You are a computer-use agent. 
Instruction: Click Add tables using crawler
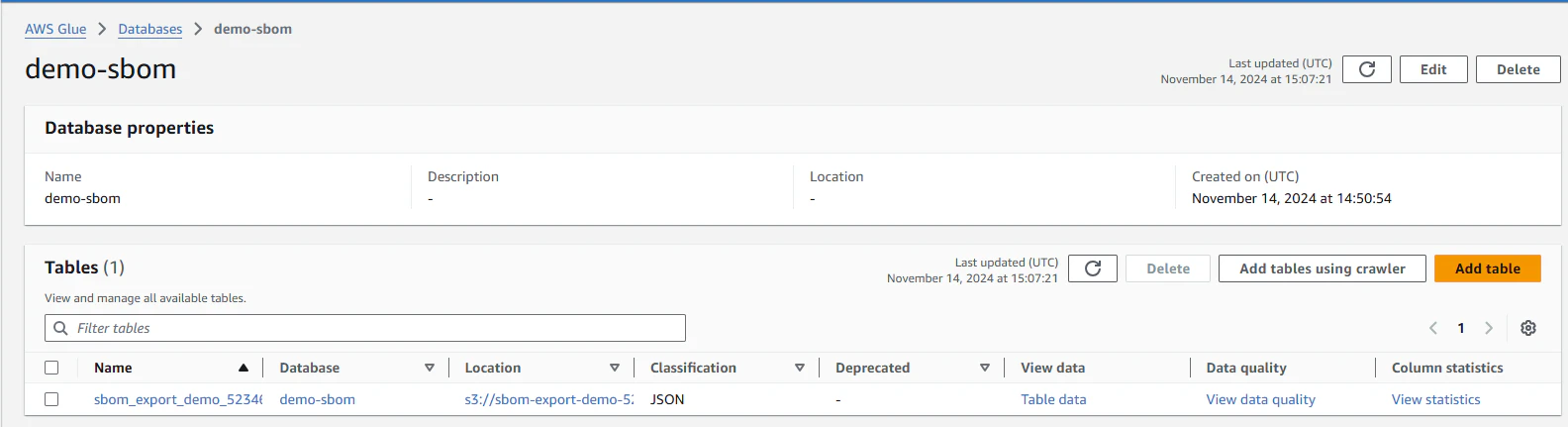click(1323, 268)
